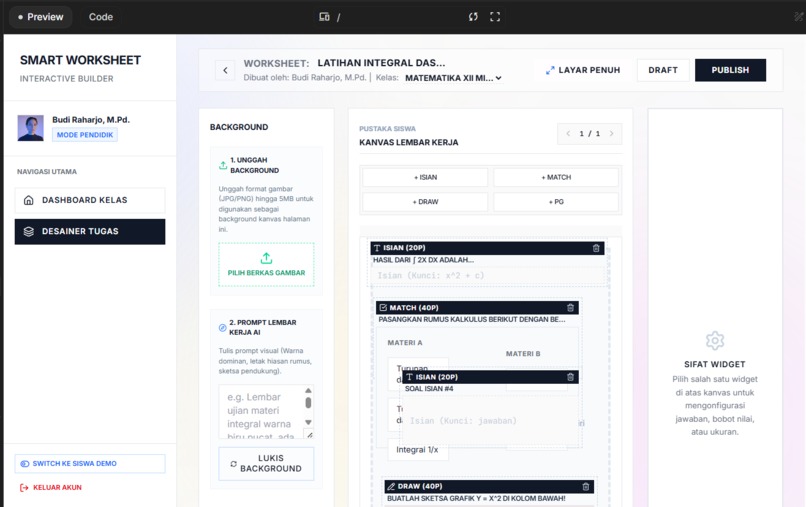
Task: Click the PUBLISH button
Action: click(x=730, y=70)
